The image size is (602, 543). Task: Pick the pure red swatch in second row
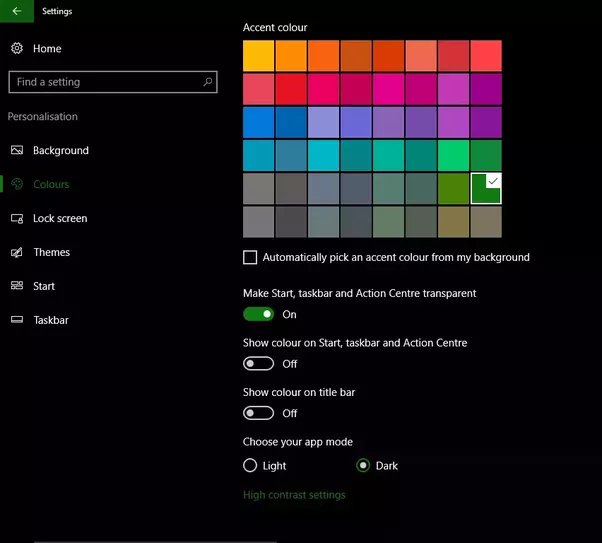pos(291,89)
